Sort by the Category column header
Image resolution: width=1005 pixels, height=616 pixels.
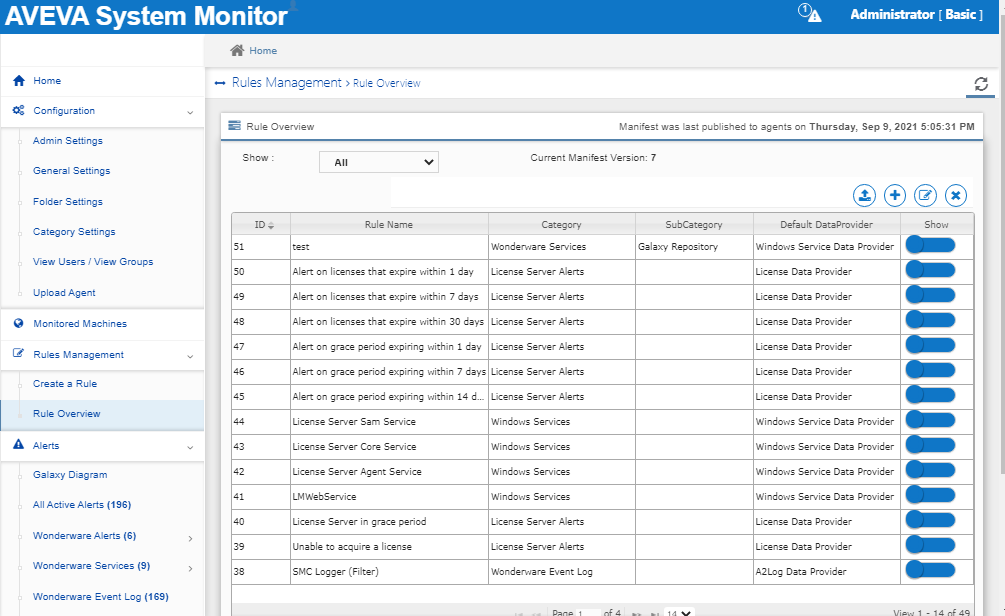[x=561, y=224]
